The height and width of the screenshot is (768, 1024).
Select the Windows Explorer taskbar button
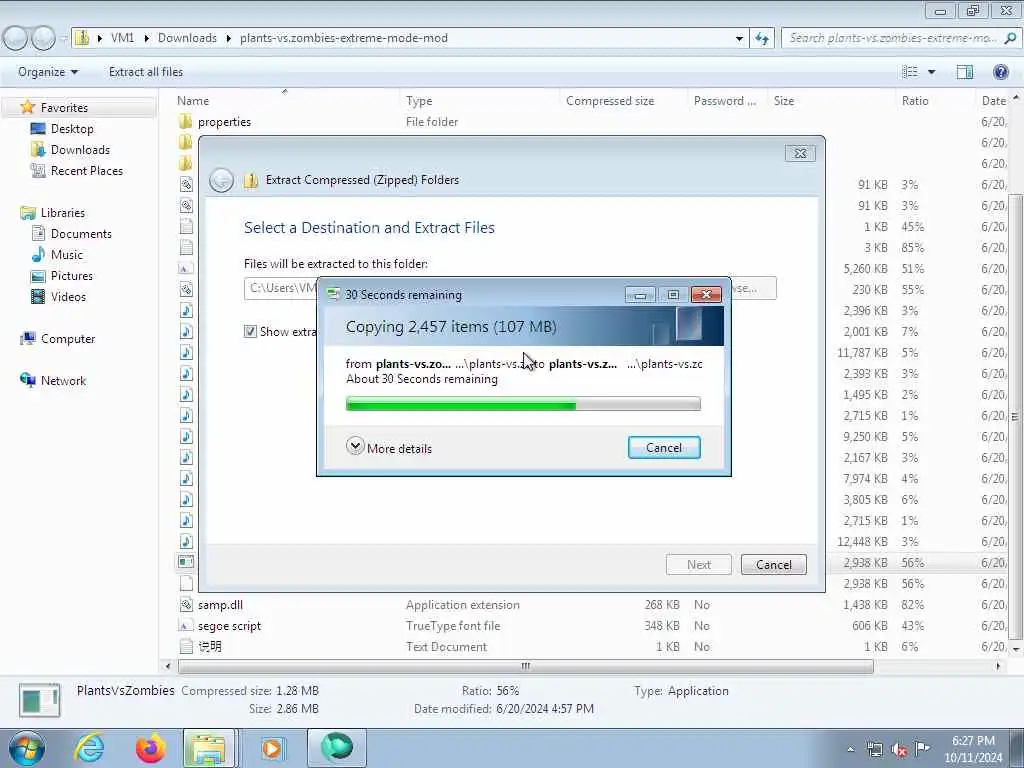point(209,748)
